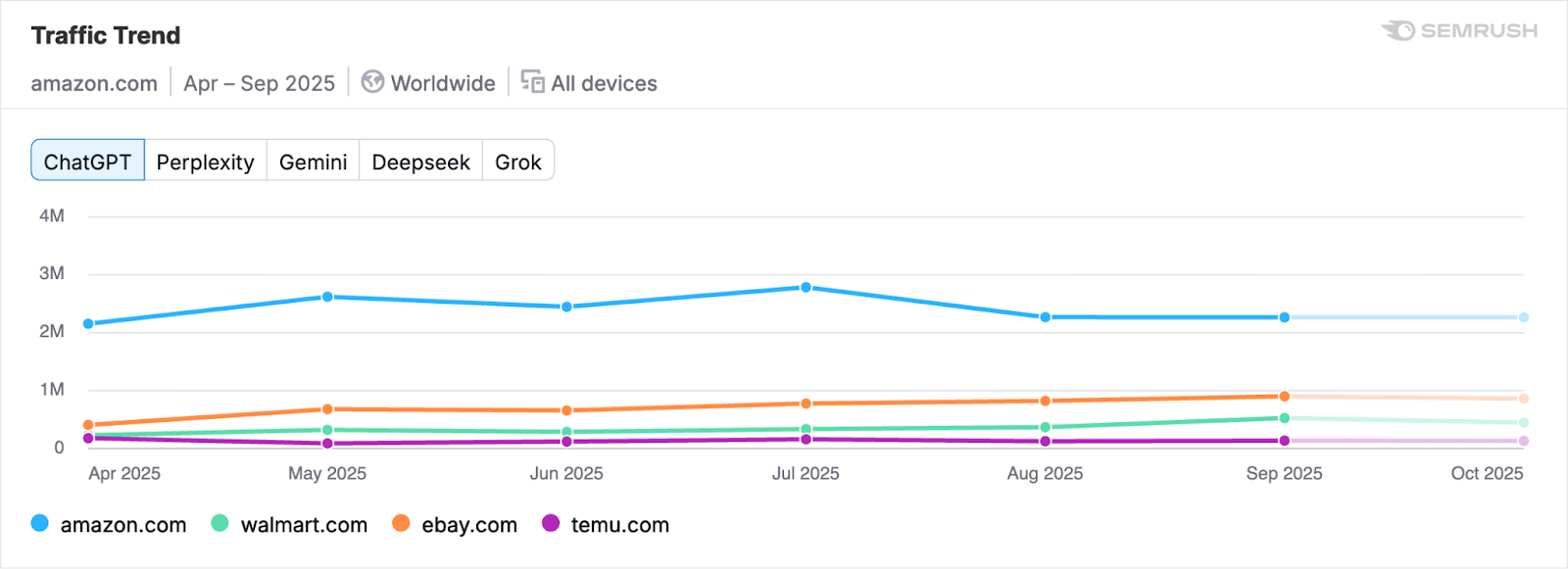Click amazon.com's July 2025 data point

(x=806, y=286)
